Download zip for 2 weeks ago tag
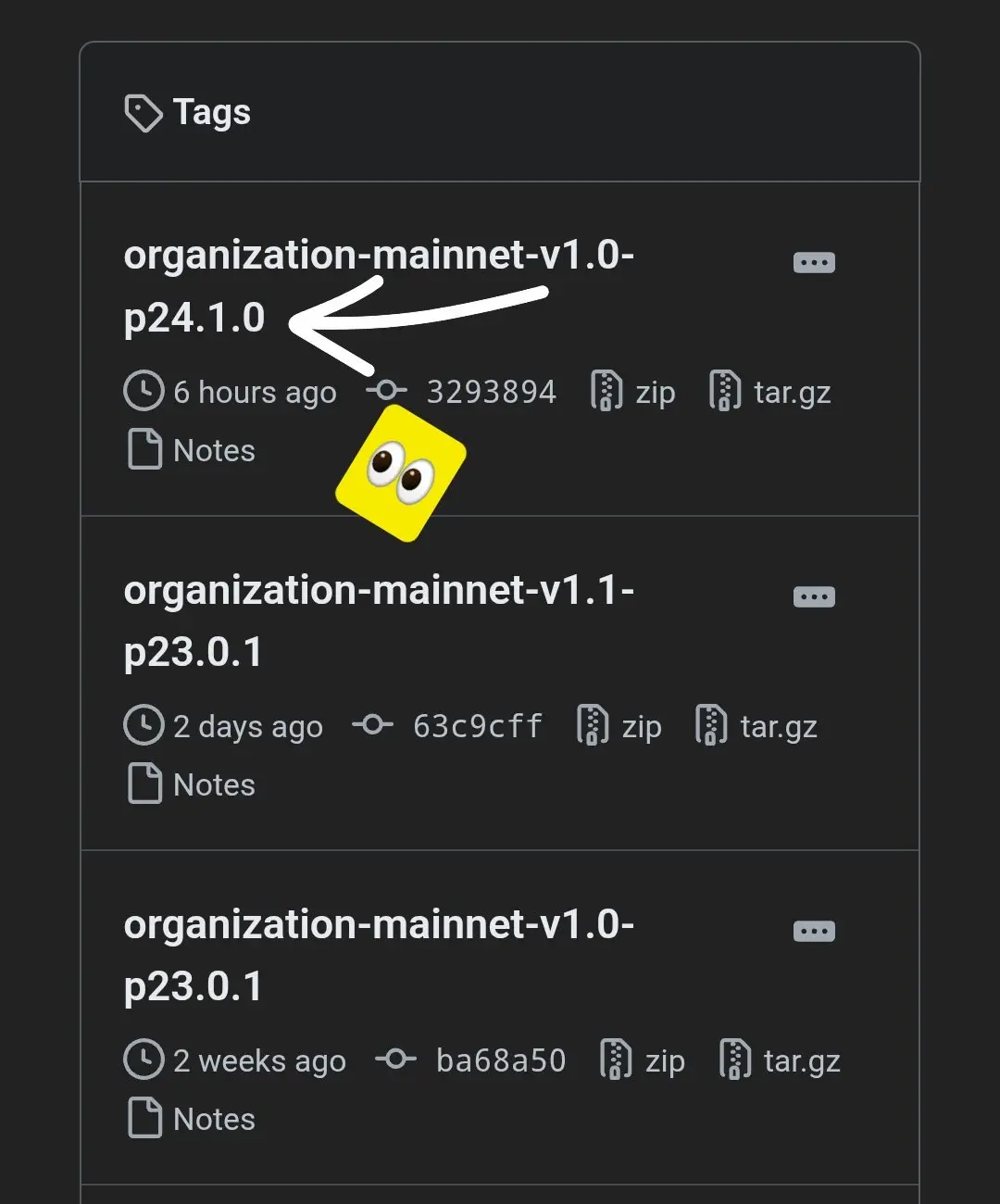Screen dimensions: 1000x1204 click(643, 1060)
